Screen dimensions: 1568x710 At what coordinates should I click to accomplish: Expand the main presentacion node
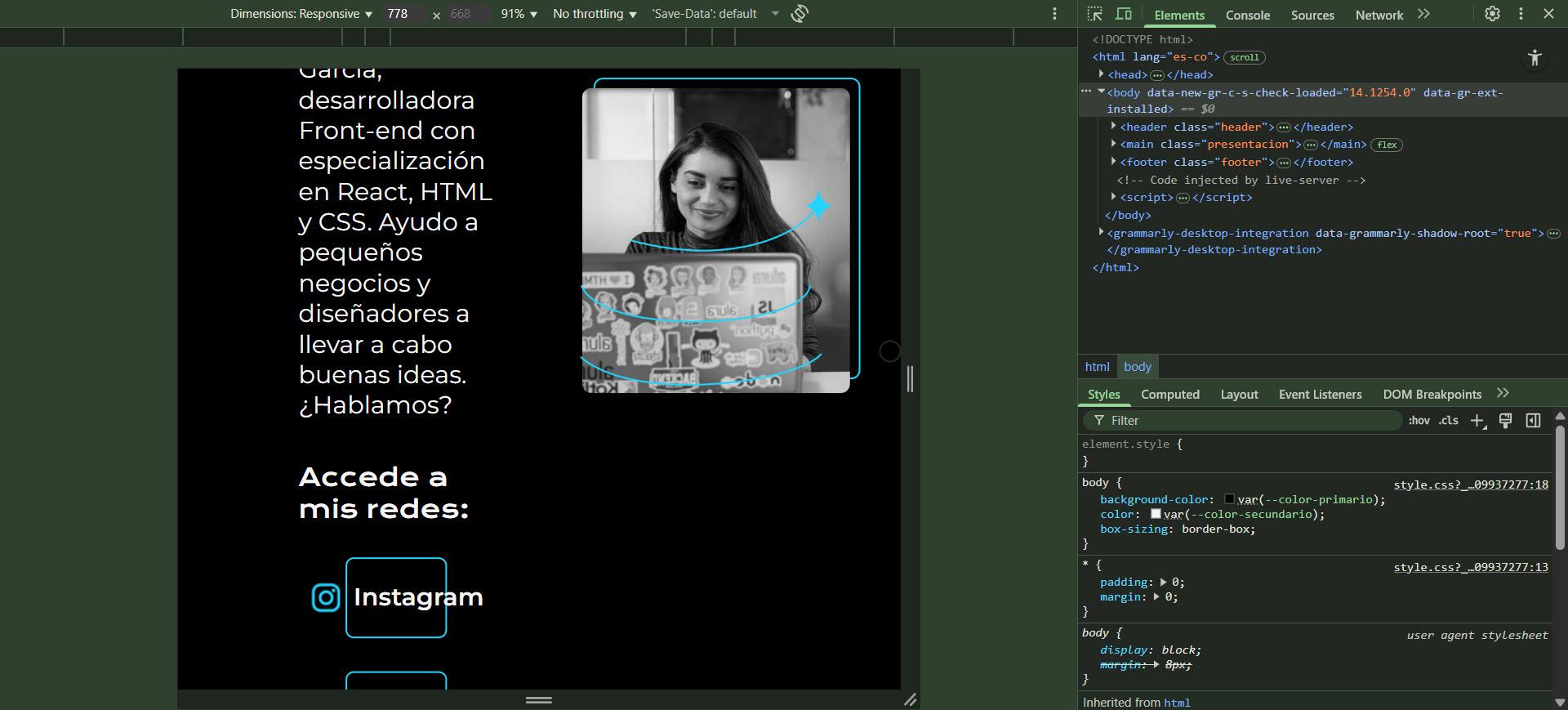1114,144
